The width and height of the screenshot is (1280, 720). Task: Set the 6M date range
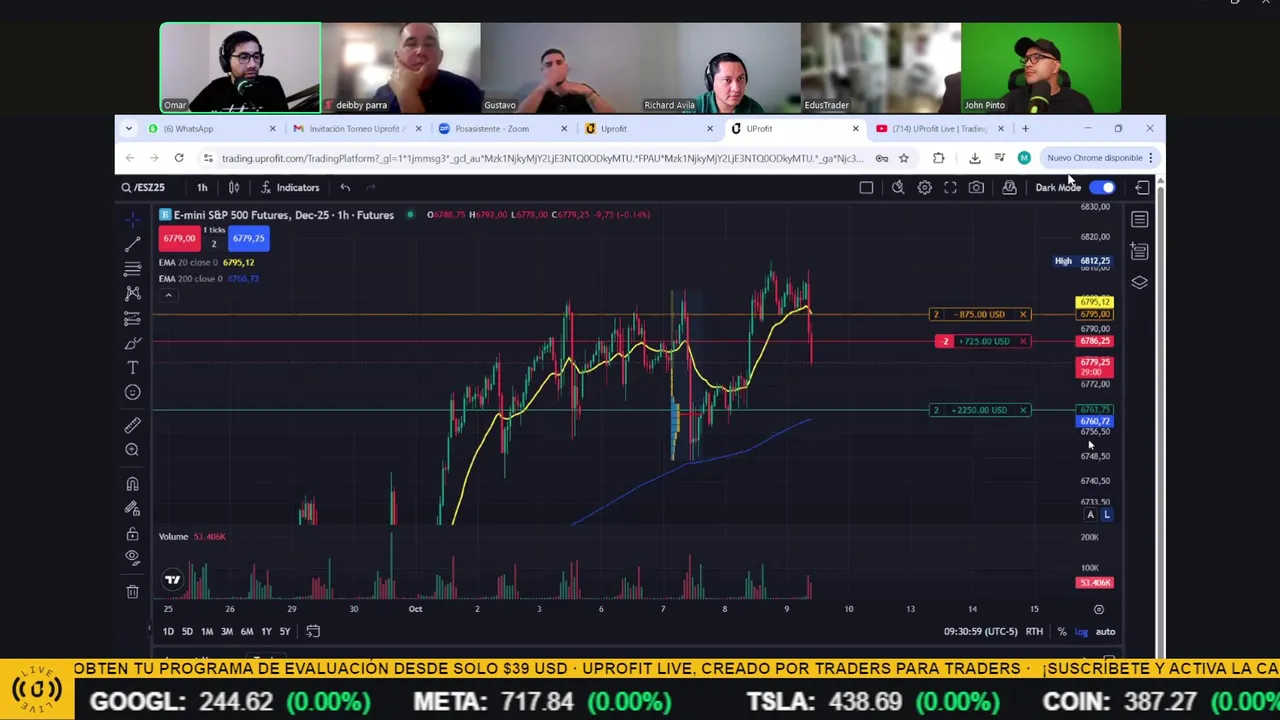pyautogui.click(x=247, y=631)
